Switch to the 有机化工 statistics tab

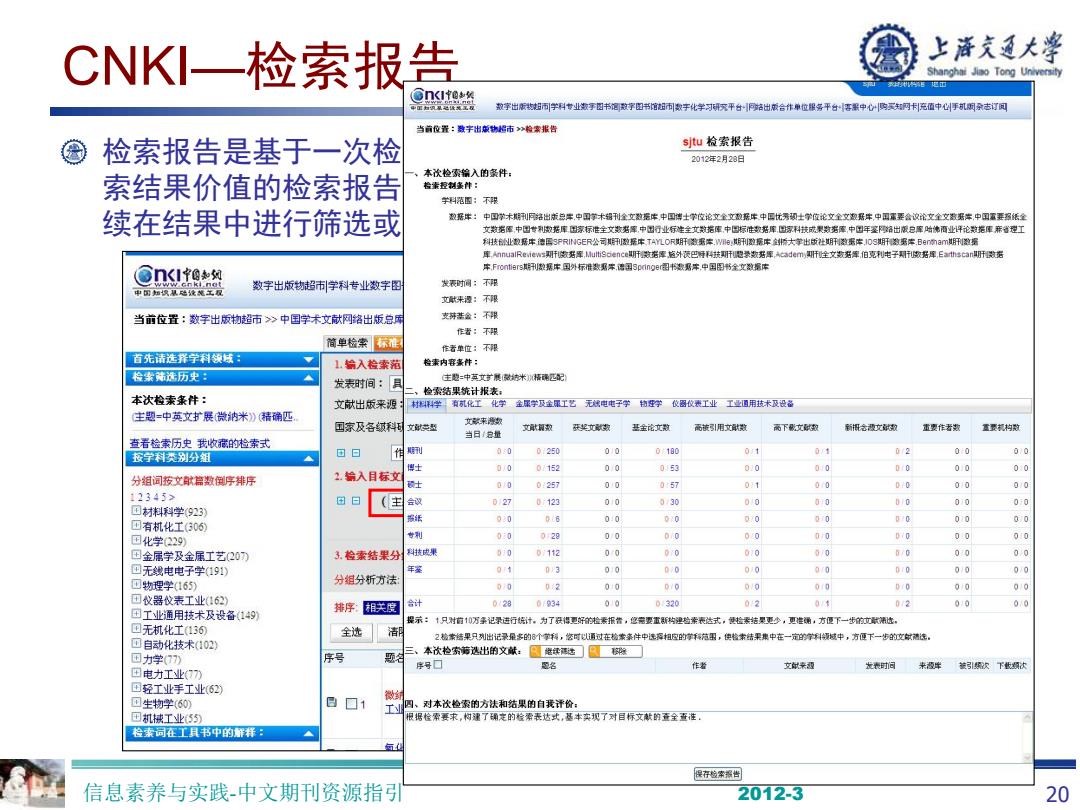point(466,404)
